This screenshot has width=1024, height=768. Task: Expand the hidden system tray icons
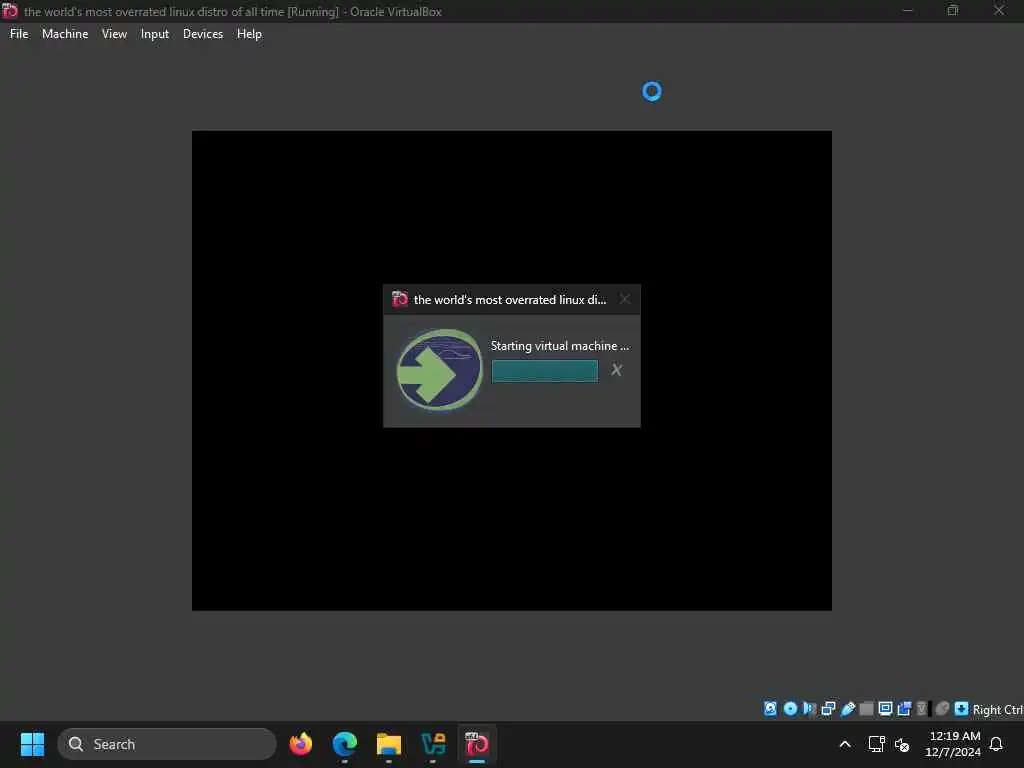click(844, 744)
